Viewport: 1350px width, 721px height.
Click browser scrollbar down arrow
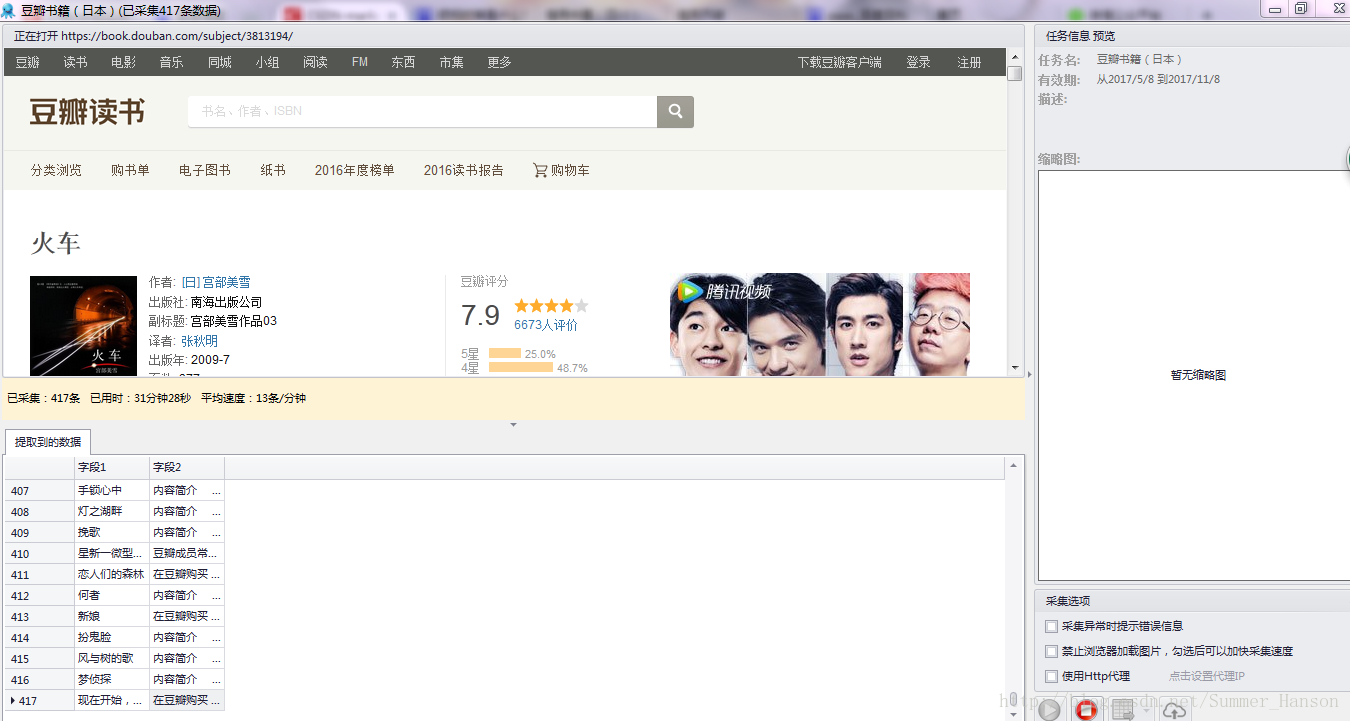(1015, 368)
